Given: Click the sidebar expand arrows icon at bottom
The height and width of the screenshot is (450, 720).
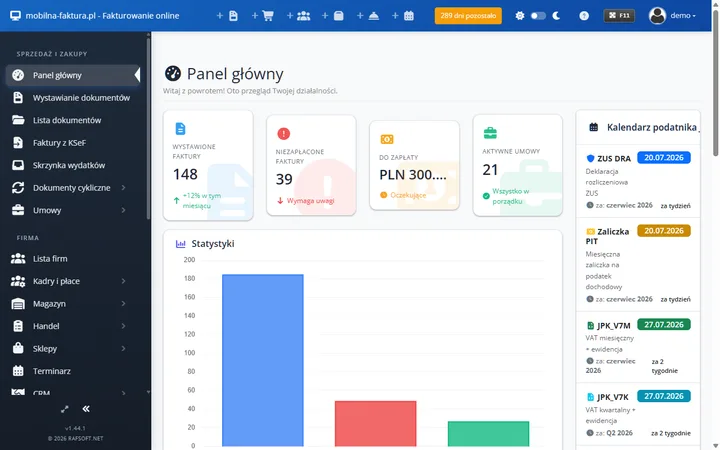Looking at the screenshot, I should (x=65, y=409).
